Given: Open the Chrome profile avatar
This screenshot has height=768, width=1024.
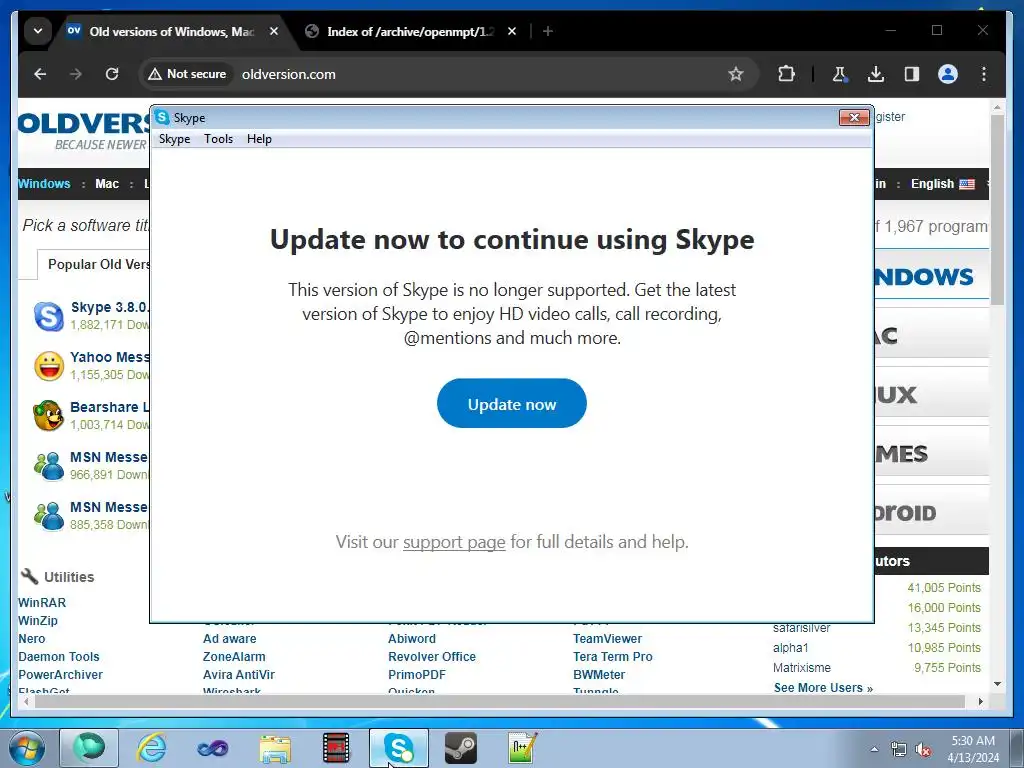Looking at the screenshot, I should [x=948, y=74].
